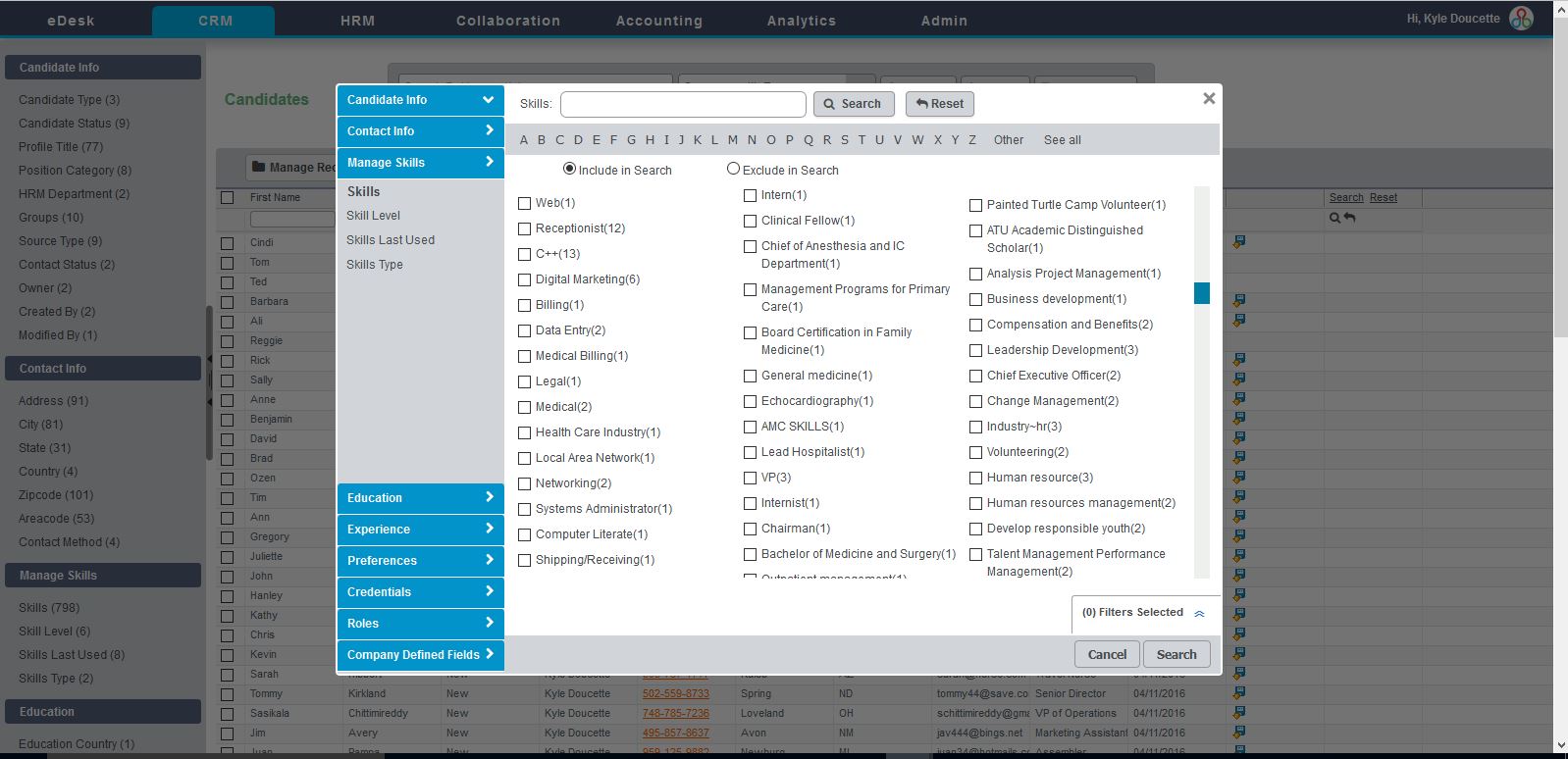The image size is (1568, 759).
Task: Click the reset arrow icon in the grid header
Action: 1350,218
